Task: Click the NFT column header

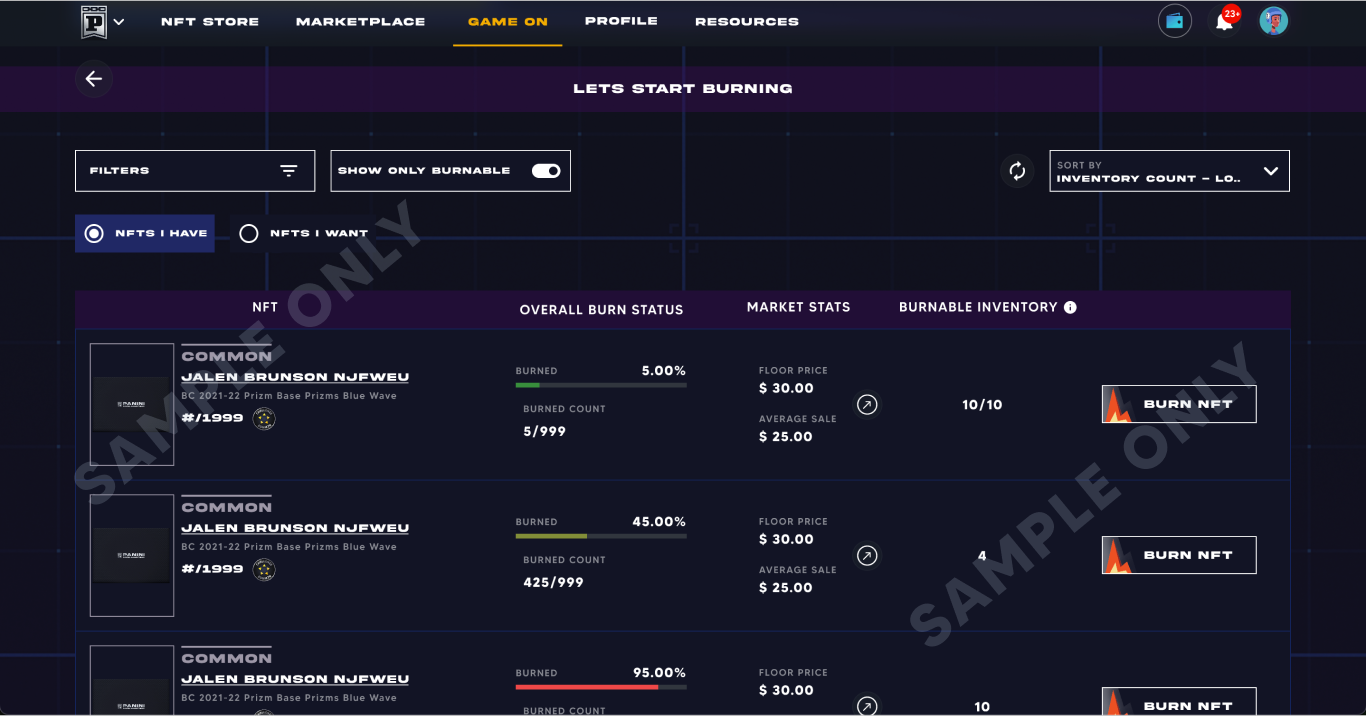Action: [265, 307]
